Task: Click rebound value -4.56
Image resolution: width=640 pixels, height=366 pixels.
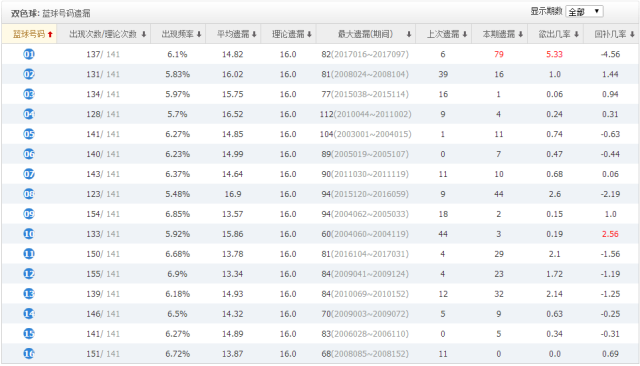Action: click(610, 54)
